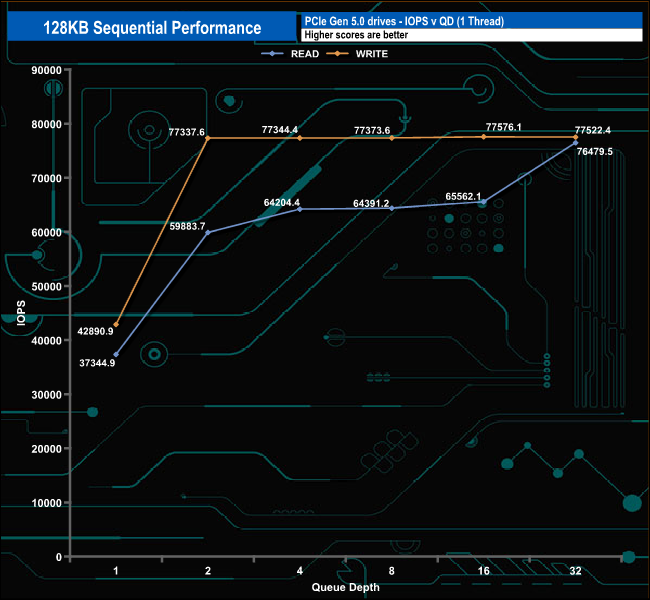Select the WRITE marker at 77344.4
Image resolution: width=650 pixels, height=600 pixels.
coord(300,138)
